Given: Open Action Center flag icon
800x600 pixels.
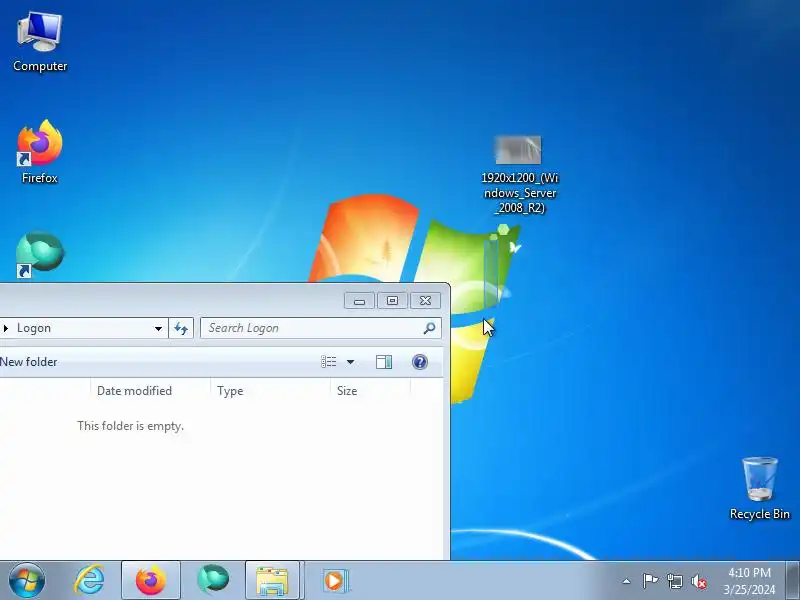Looking at the screenshot, I should point(650,581).
